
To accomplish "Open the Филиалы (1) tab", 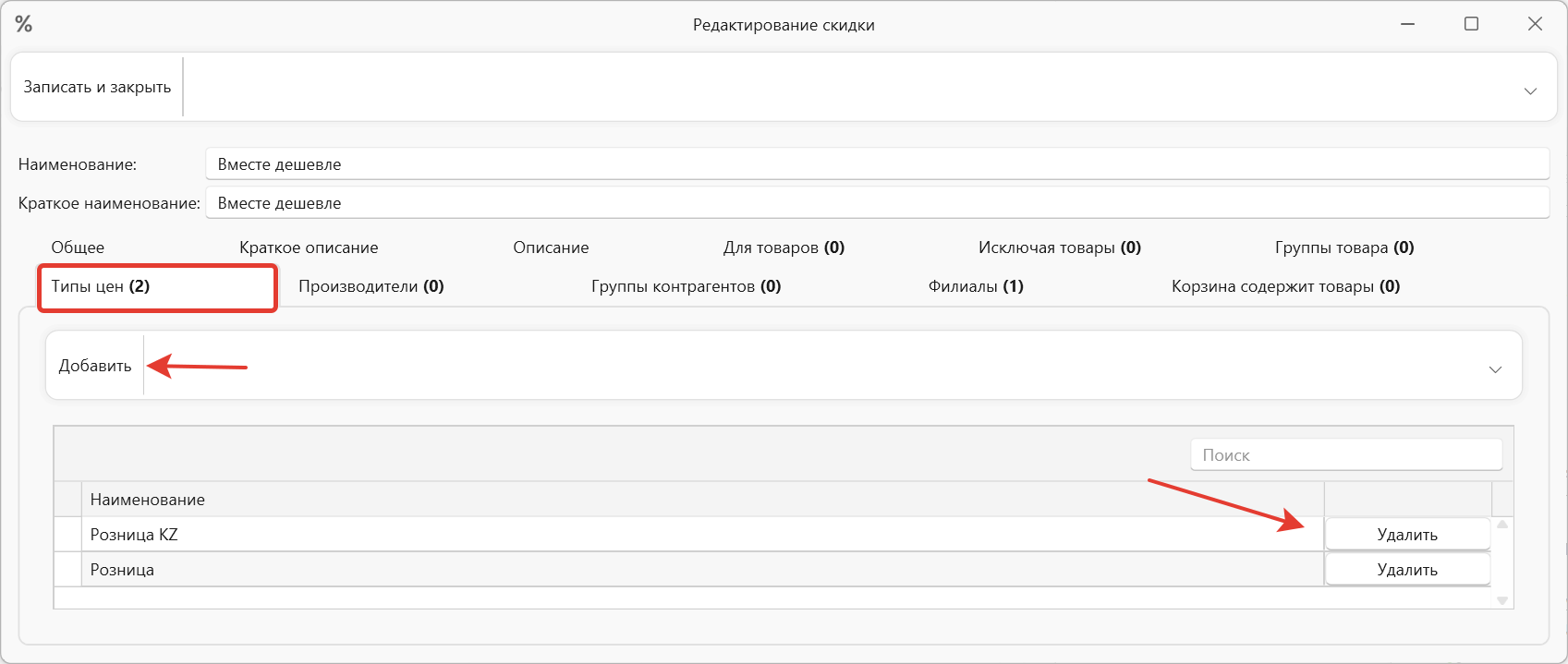I will click(975, 286).
